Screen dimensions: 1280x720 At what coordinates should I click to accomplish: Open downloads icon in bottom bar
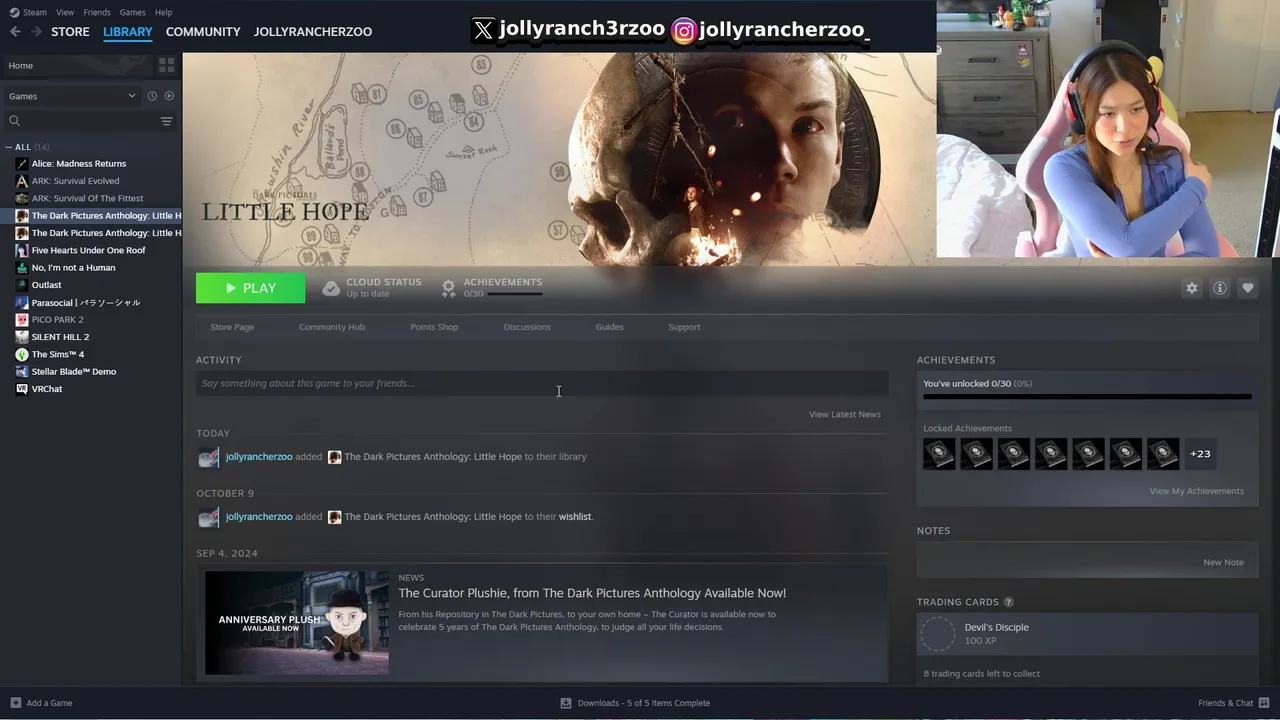click(566, 703)
